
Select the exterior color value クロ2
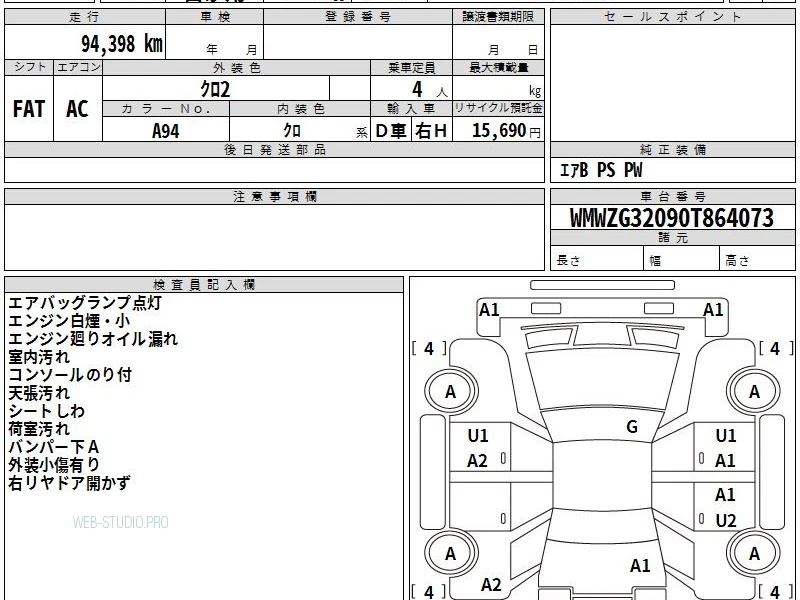[215, 89]
